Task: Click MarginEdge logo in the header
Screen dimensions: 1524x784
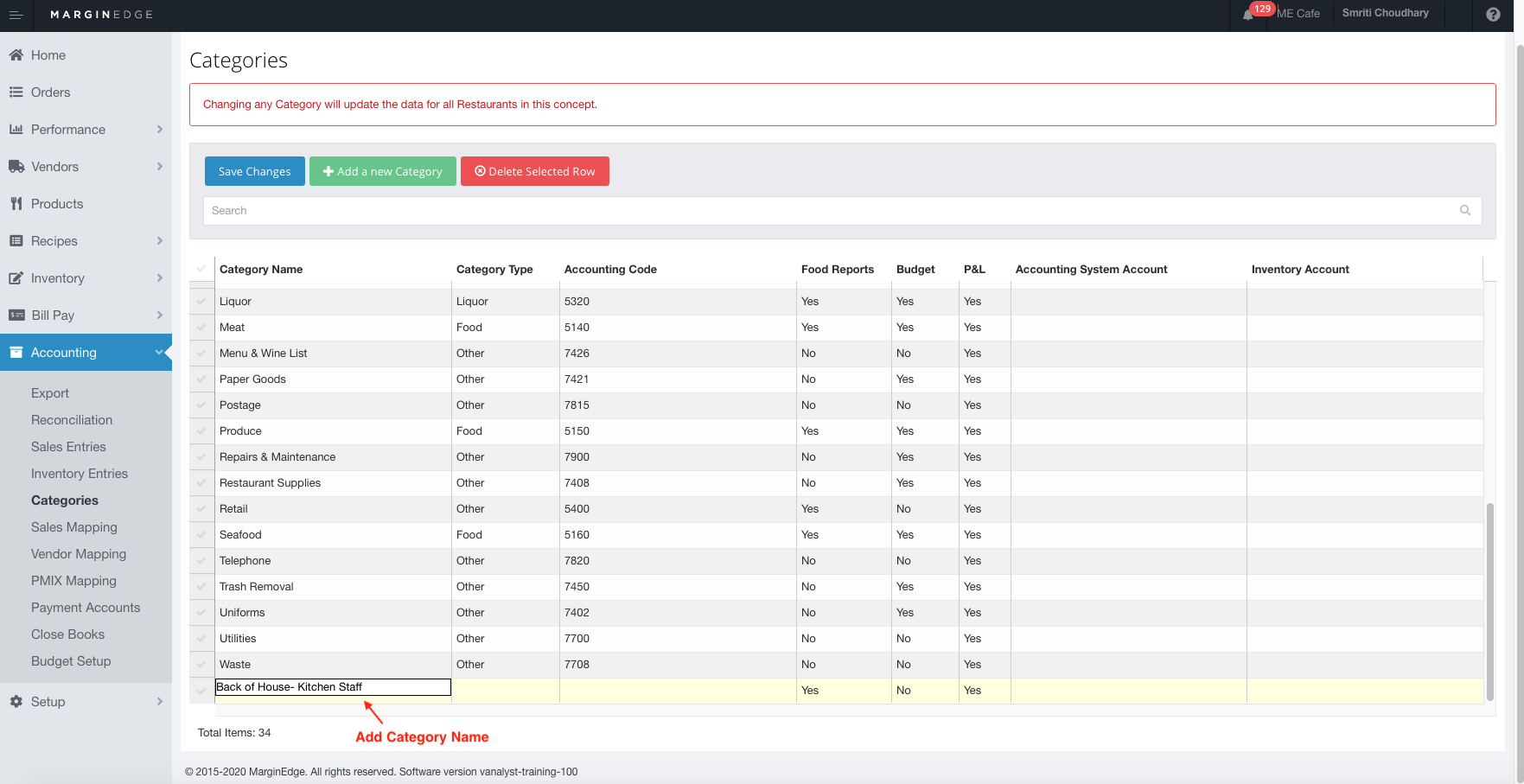Action: point(101,15)
